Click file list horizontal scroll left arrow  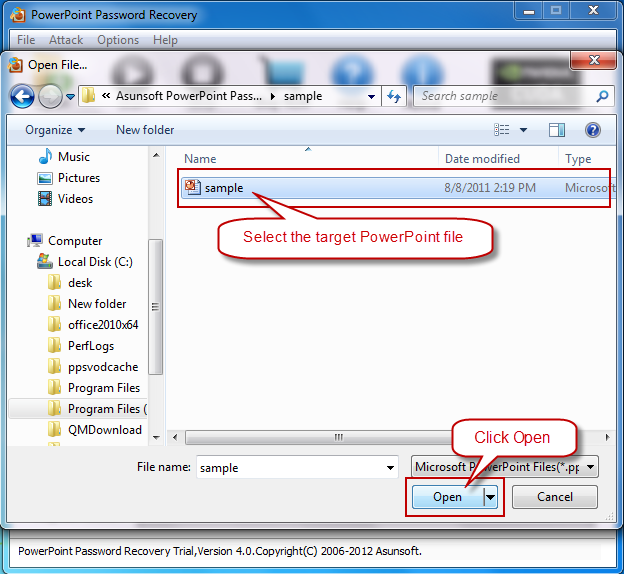(175, 437)
